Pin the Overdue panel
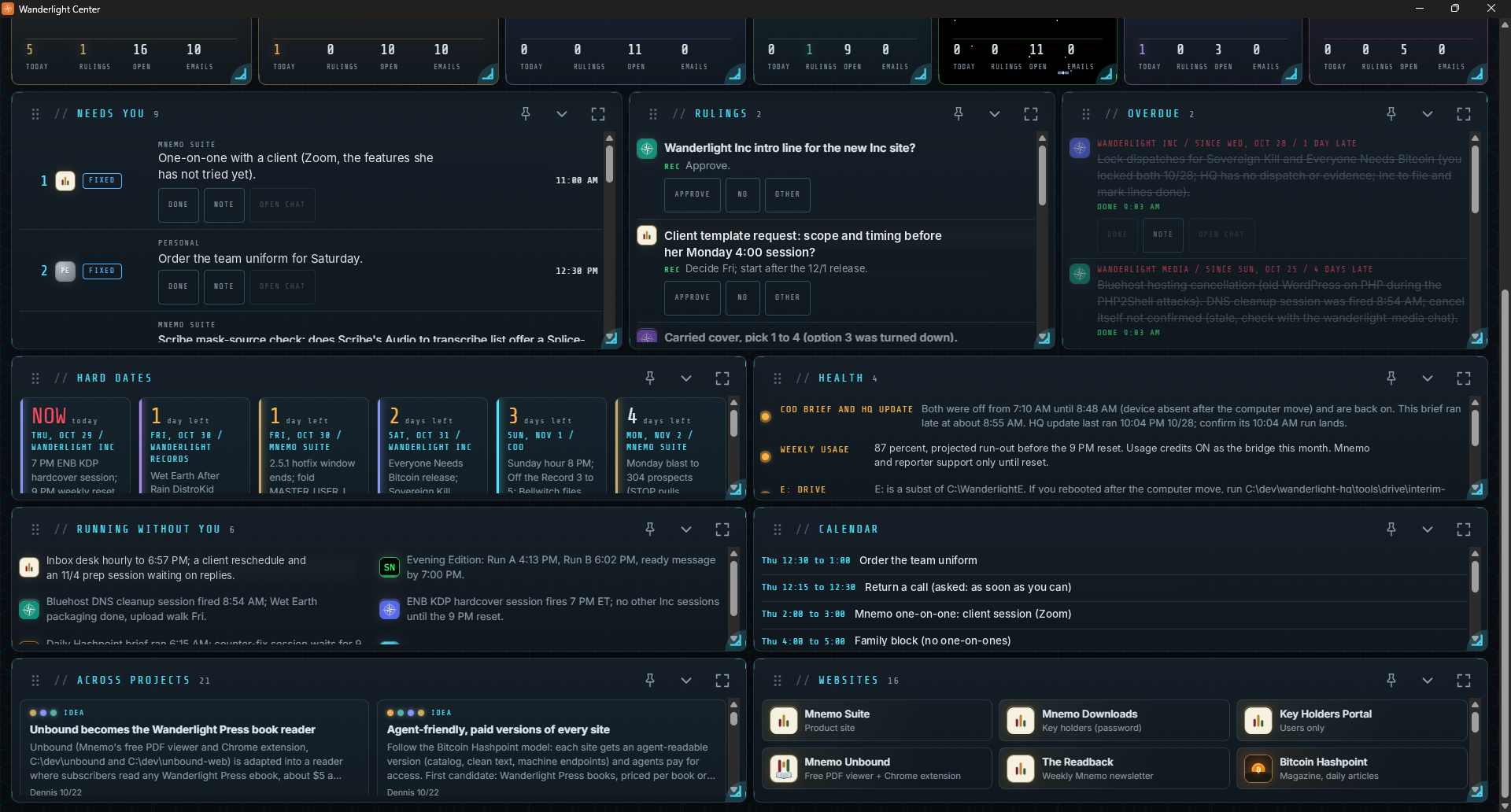Screen dimensions: 1511x812 pyautogui.click(x=1391, y=114)
